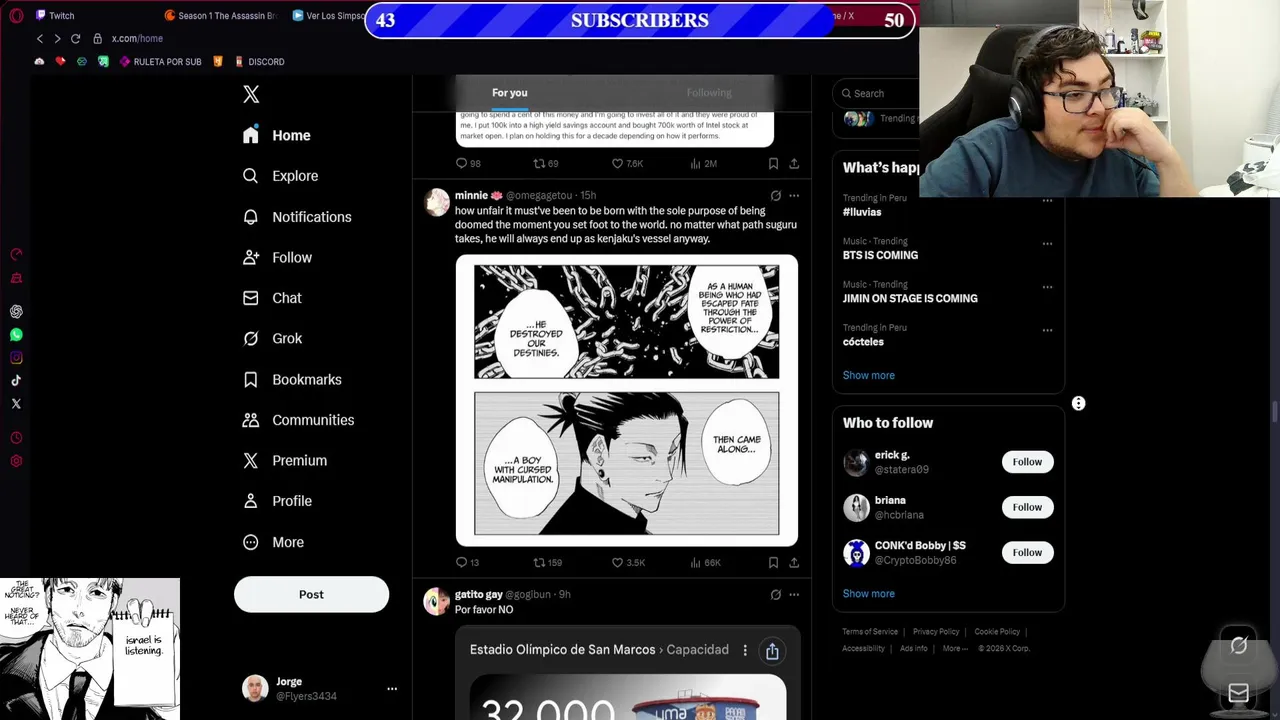Viewport: 1280px width, 720px height.
Task: Open more options for cócteles trend
Action: click(x=1047, y=329)
